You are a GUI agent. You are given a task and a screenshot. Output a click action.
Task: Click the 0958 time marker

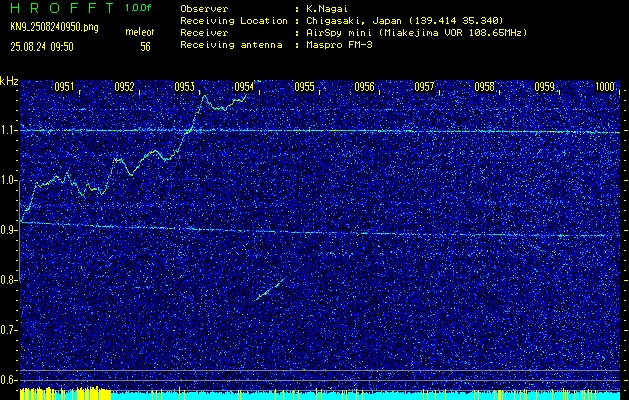click(x=485, y=87)
